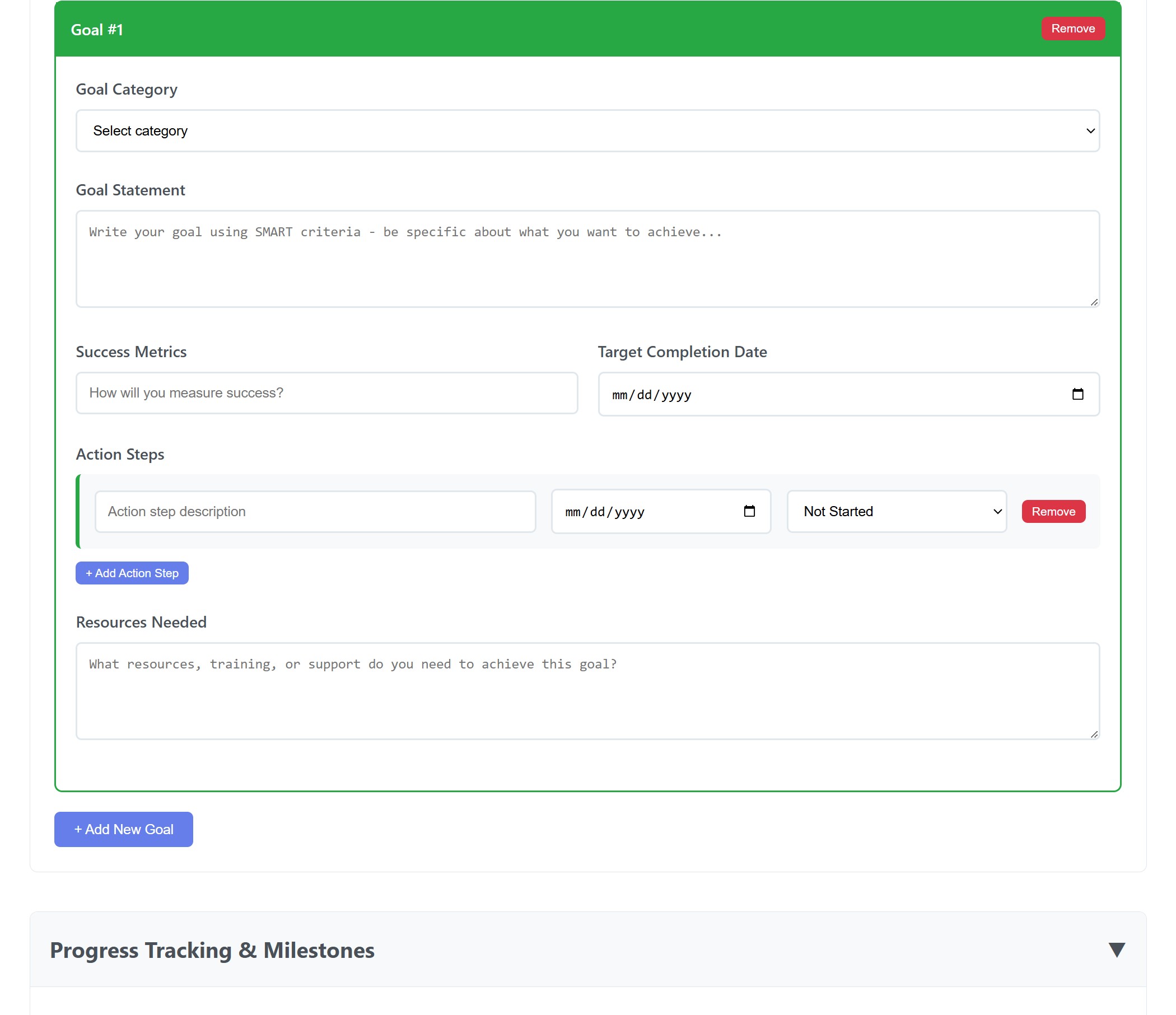Open the Target Completion Date calendar picker

pyautogui.click(x=1079, y=394)
